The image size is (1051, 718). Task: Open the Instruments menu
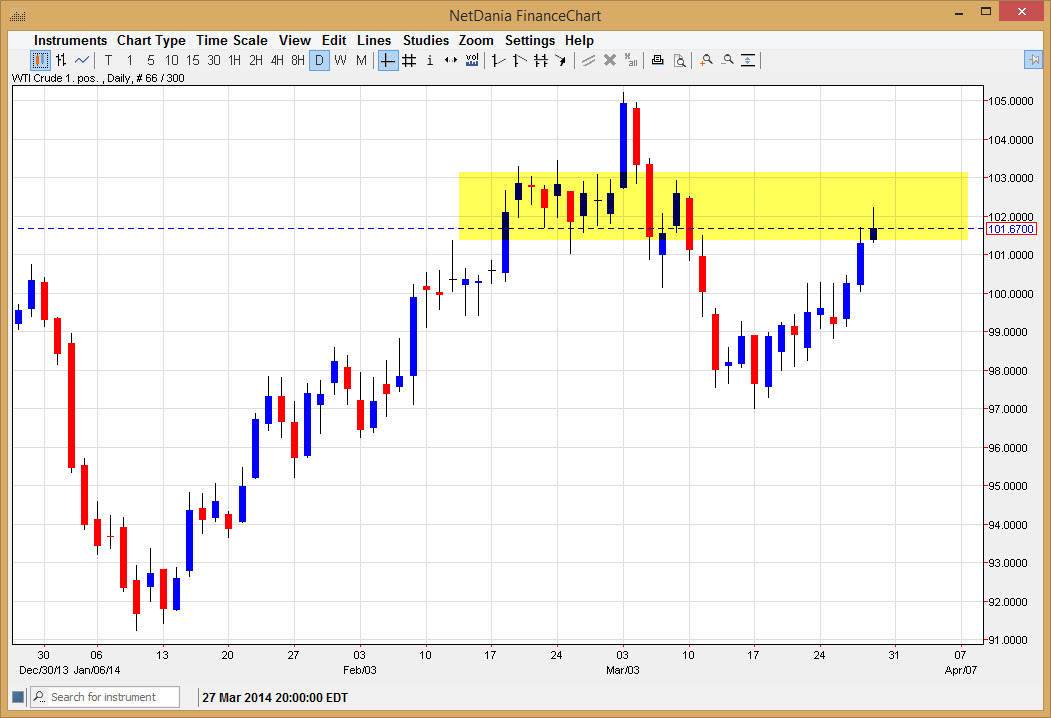pos(70,40)
